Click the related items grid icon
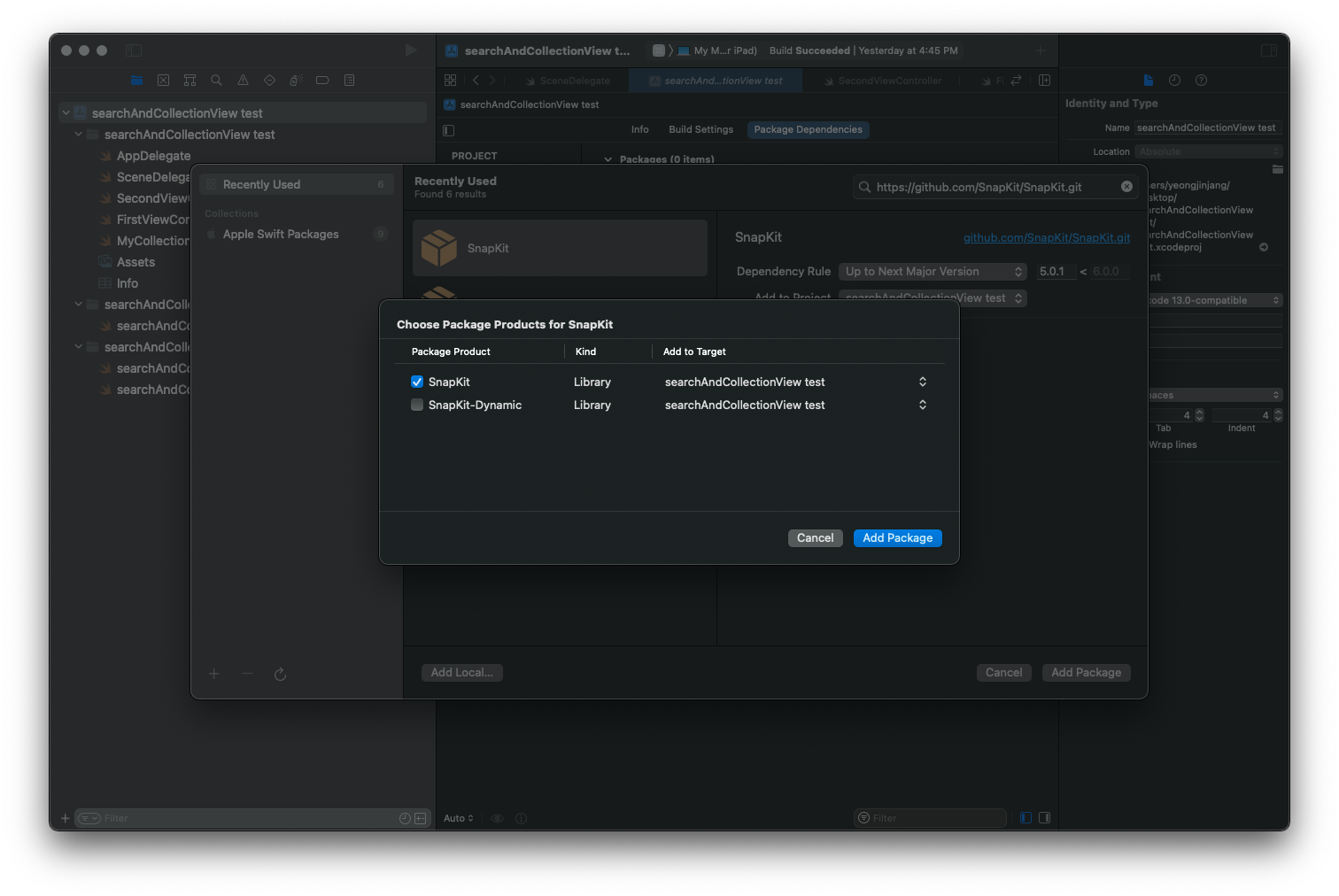This screenshot has width=1339, height=896. (450, 80)
